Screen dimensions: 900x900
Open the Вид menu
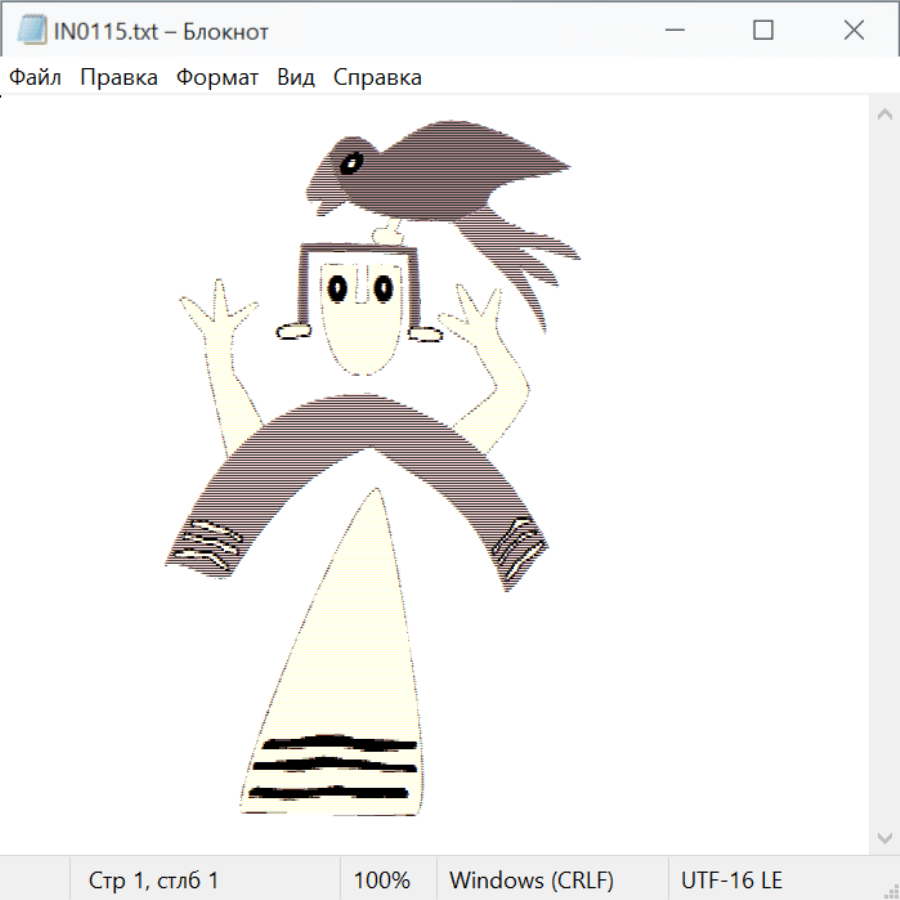tap(296, 78)
